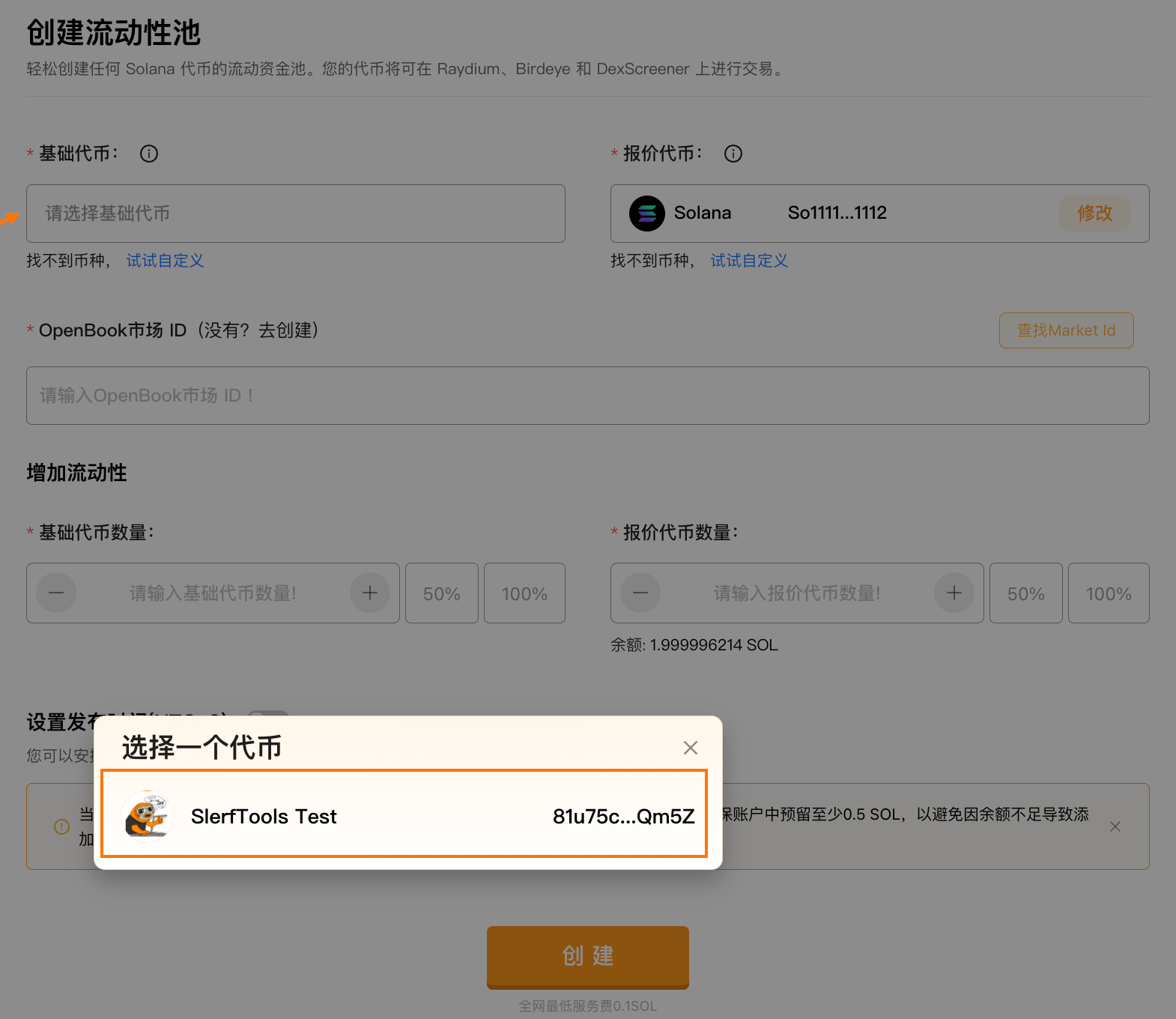The width and height of the screenshot is (1176, 1019).
Task: Click the Solana token name text
Action: 703,213
